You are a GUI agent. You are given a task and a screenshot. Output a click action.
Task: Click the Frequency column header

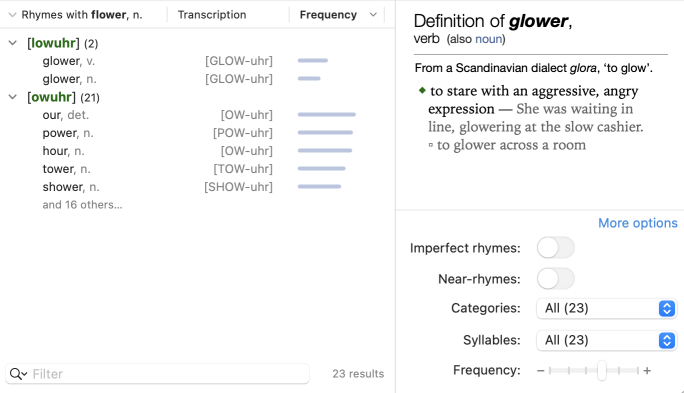click(328, 15)
